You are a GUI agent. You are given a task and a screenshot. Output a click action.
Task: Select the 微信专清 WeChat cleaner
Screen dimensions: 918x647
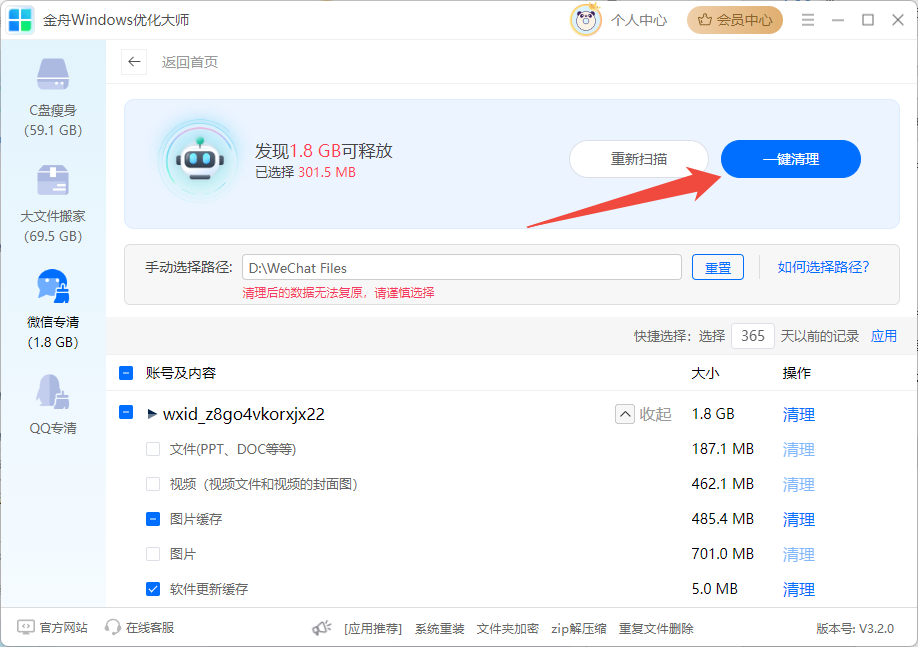coord(53,309)
